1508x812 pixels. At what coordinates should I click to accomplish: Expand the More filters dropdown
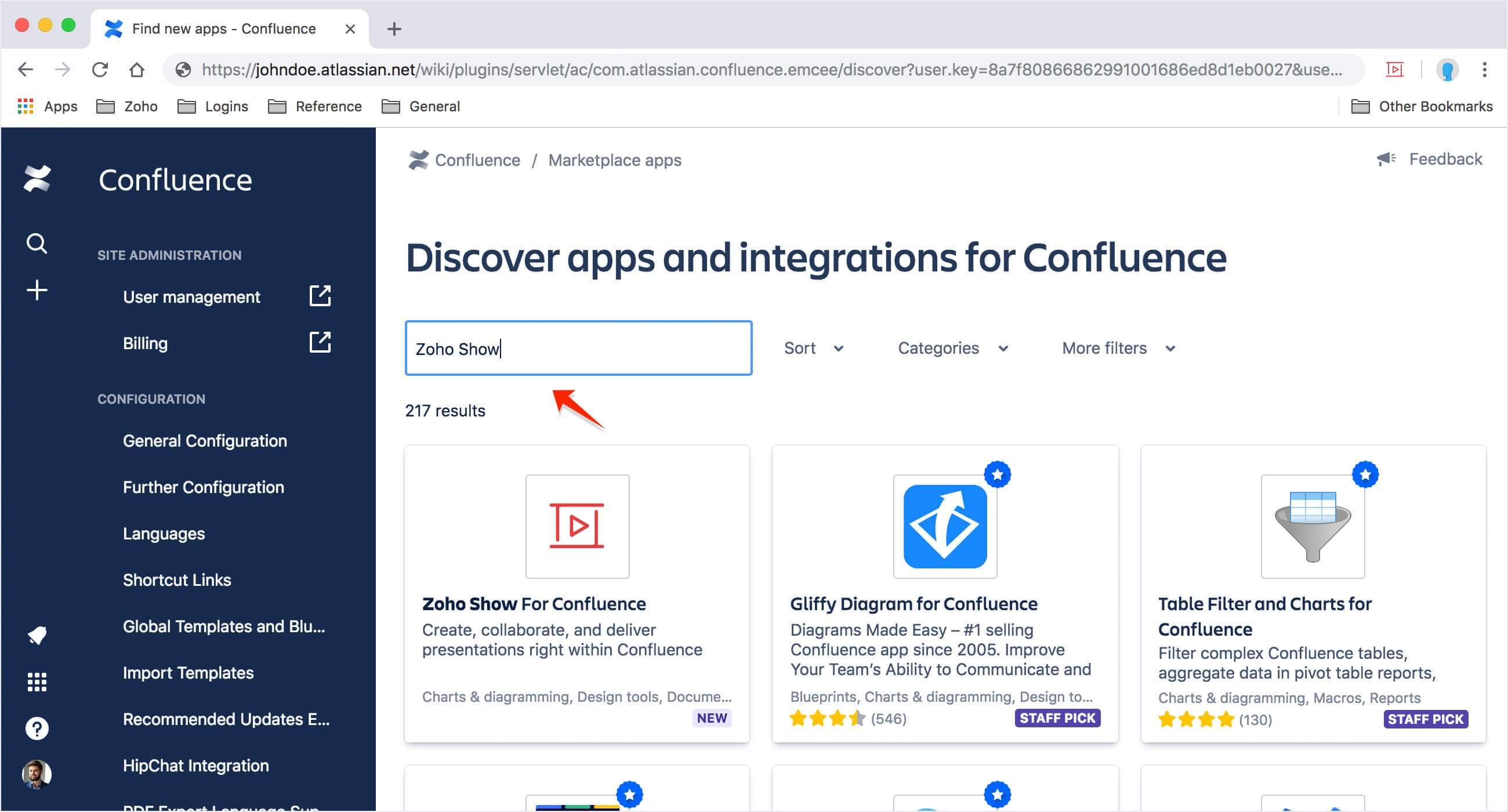coord(1118,349)
